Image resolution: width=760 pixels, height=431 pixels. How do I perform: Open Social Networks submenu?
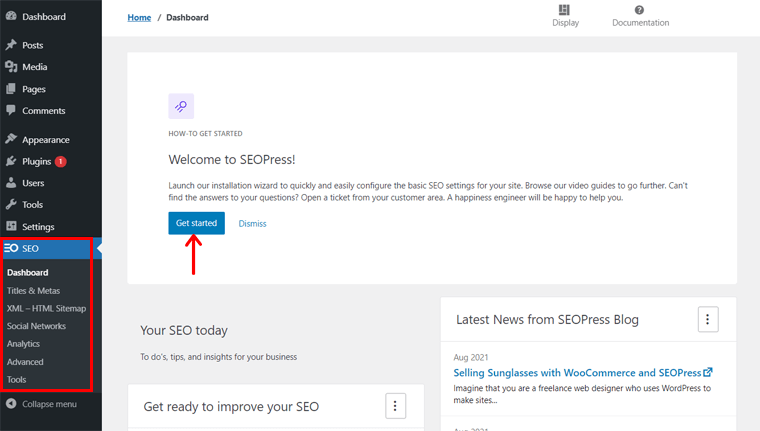36,326
